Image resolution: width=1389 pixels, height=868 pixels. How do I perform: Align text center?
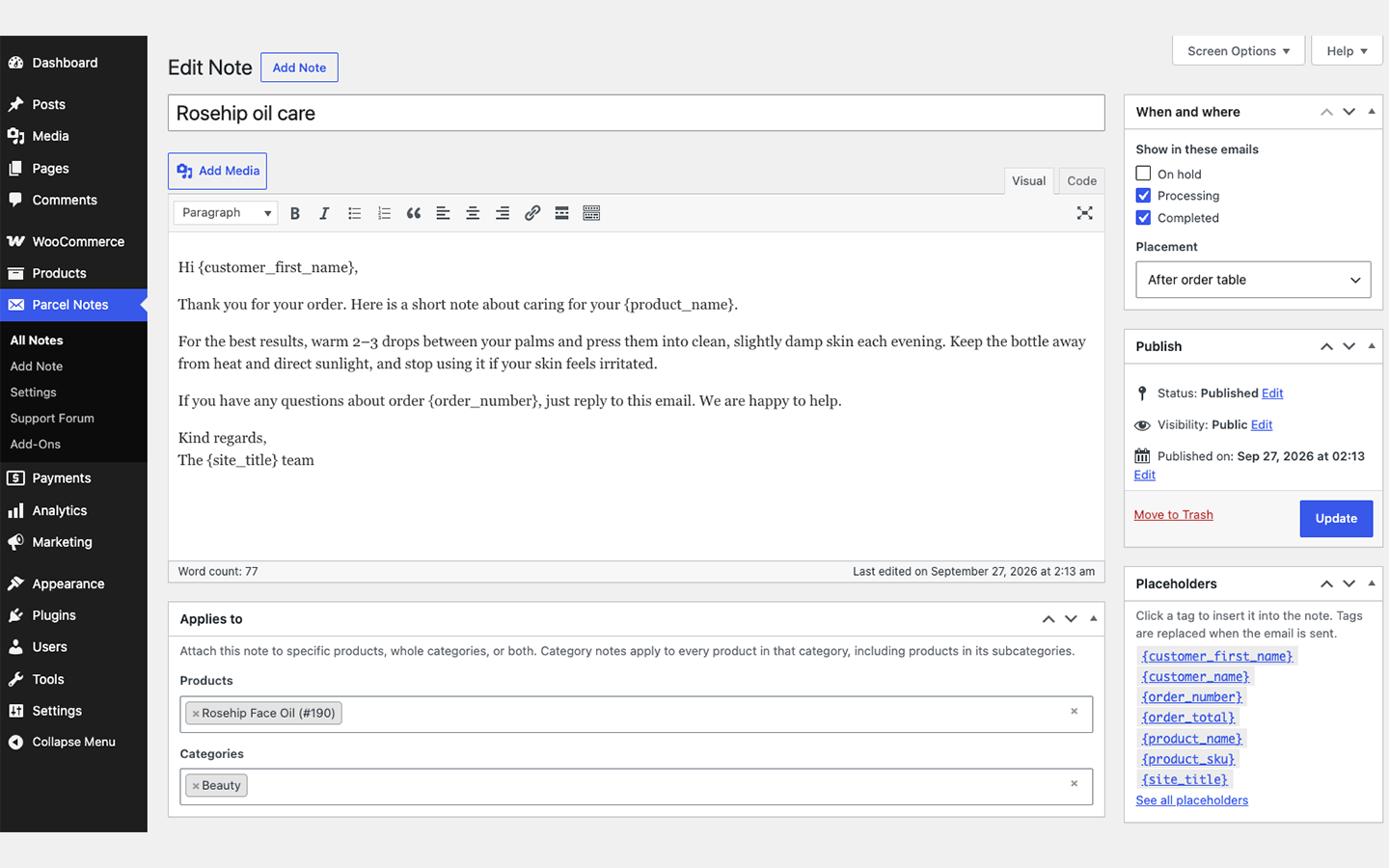pyautogui.click(x=473, y=213)
